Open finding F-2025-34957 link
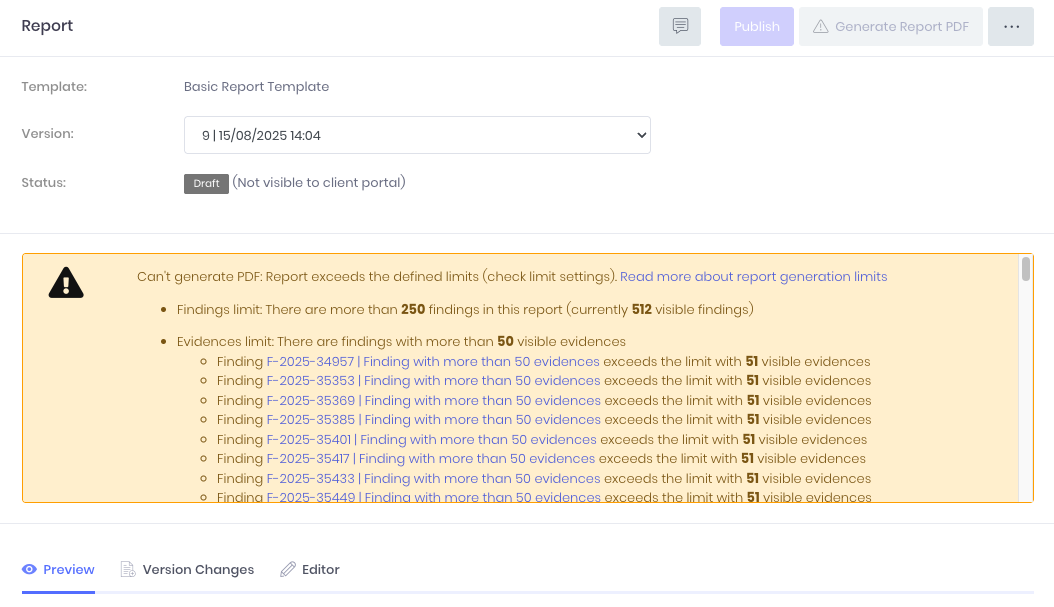Viewport: 1054px width, 607px height. [433, 361]
